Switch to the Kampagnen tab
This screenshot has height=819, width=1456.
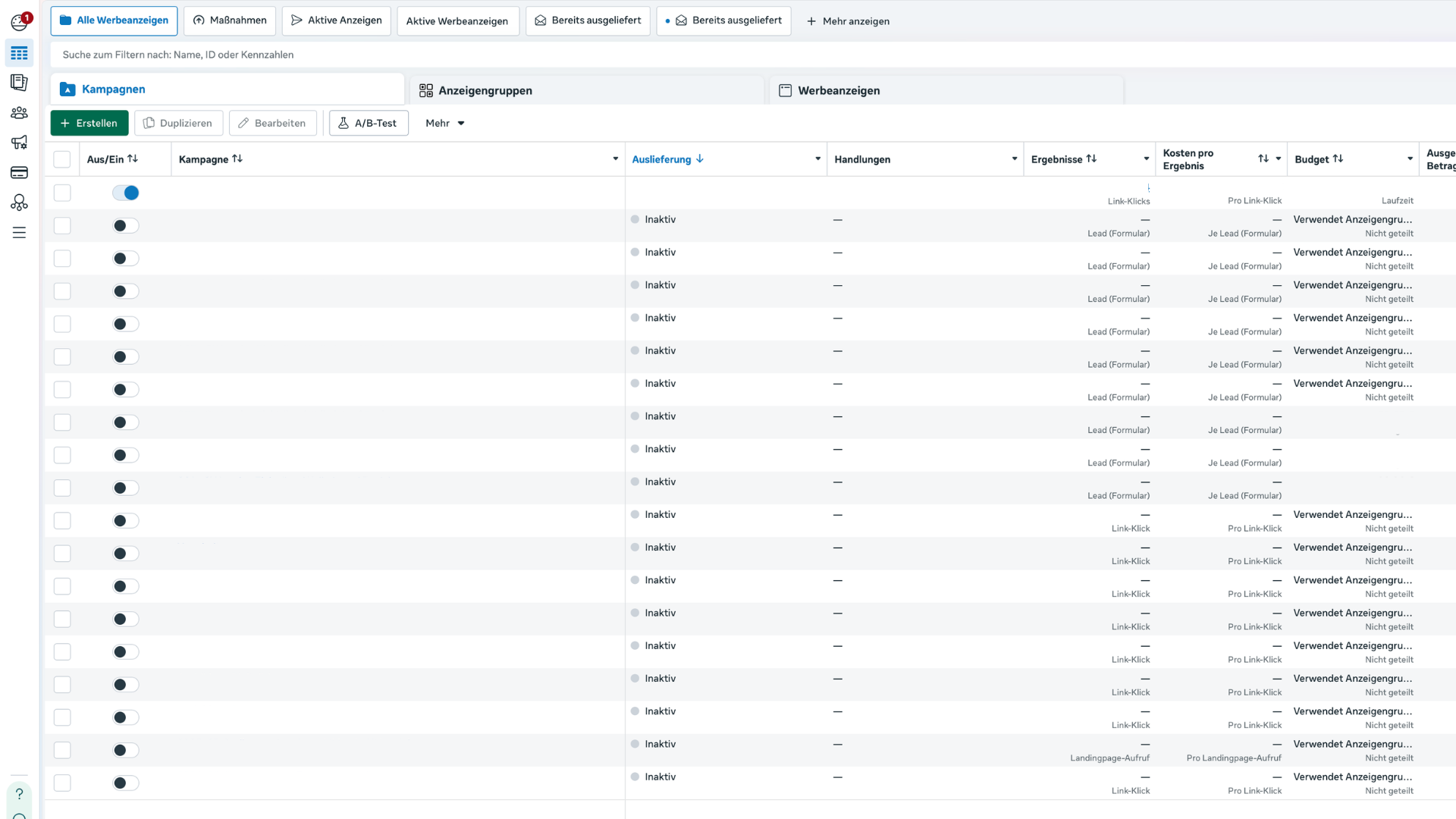227,89
